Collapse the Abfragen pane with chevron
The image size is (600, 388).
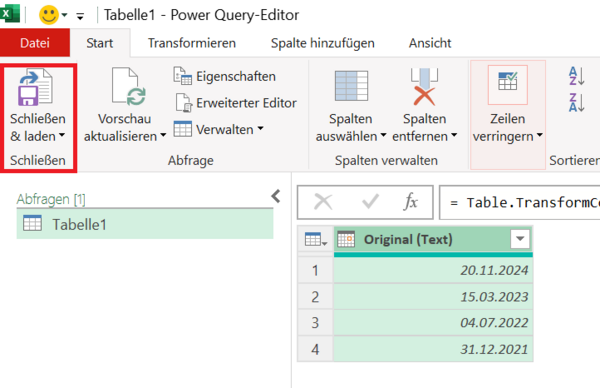coord(276,196)
